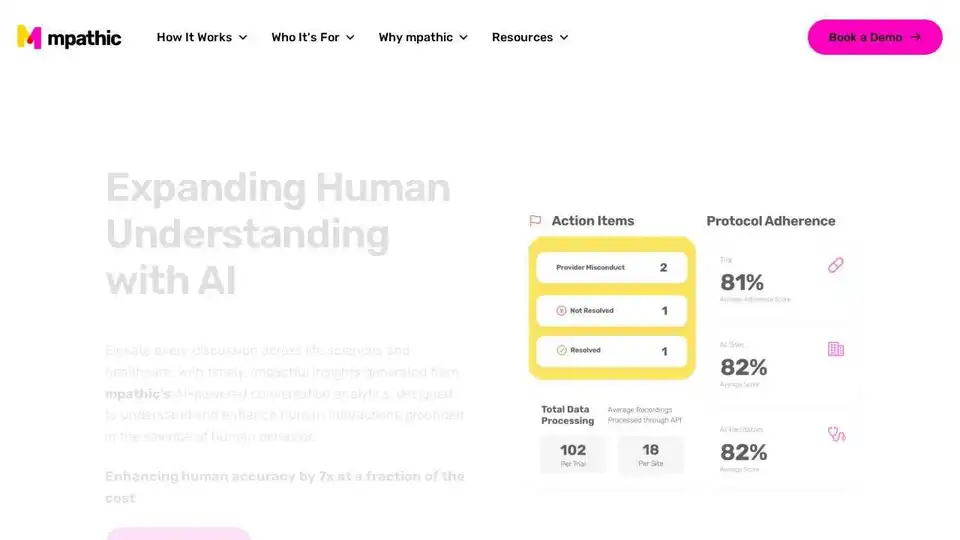The width and height of the screenshot is (960, 540).
Task: Click the building icon beside All Sites
Action: coord(836,349)
